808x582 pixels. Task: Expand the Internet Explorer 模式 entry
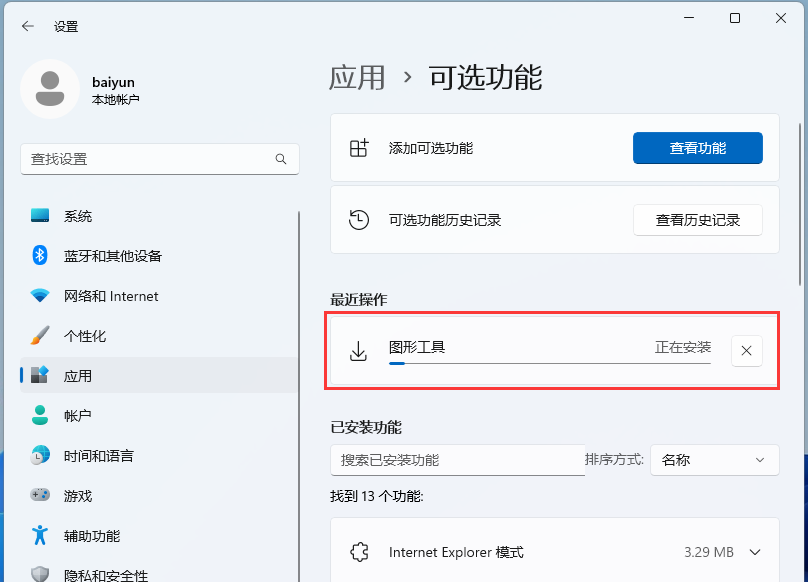coord(754,551)
